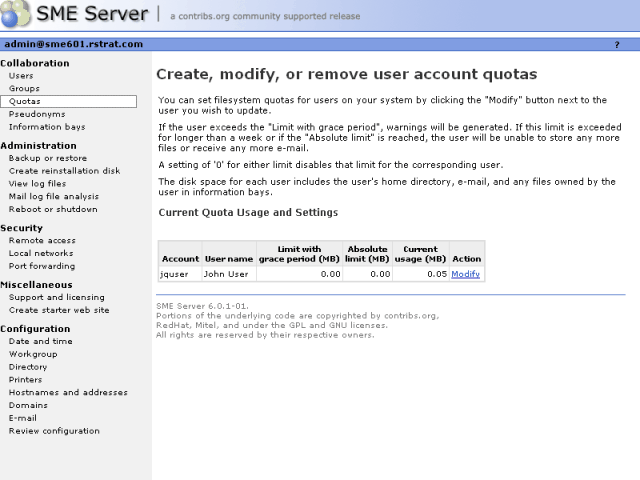
Task: Click the Administration section heading
Action: point(38,146)
